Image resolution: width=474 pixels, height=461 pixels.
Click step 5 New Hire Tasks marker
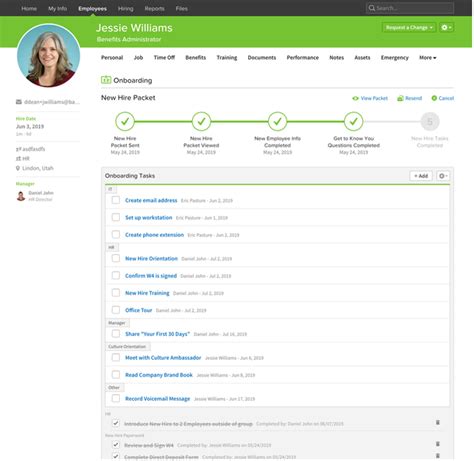(x=430, y=122)
